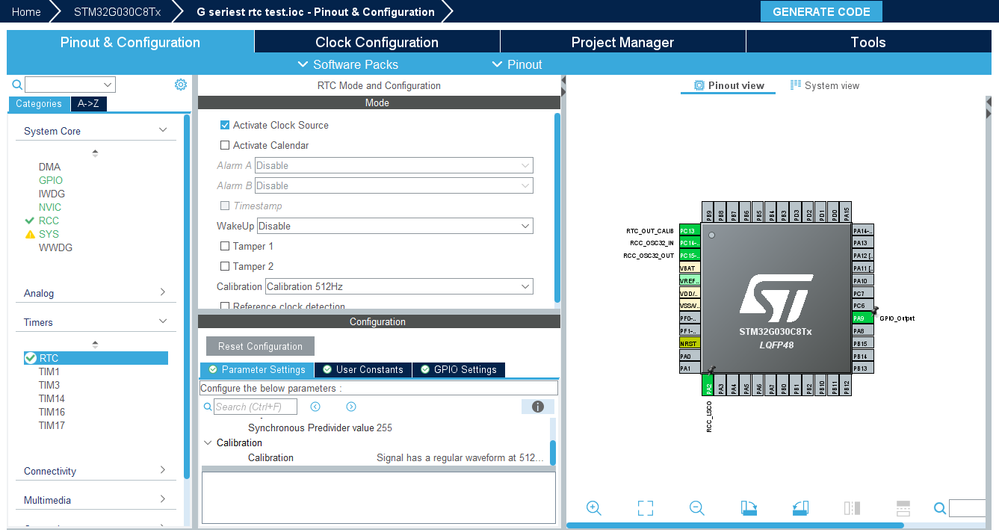Go to previous parameter search result
Viewport: 999px width, 530px height.
click(315, 406)
